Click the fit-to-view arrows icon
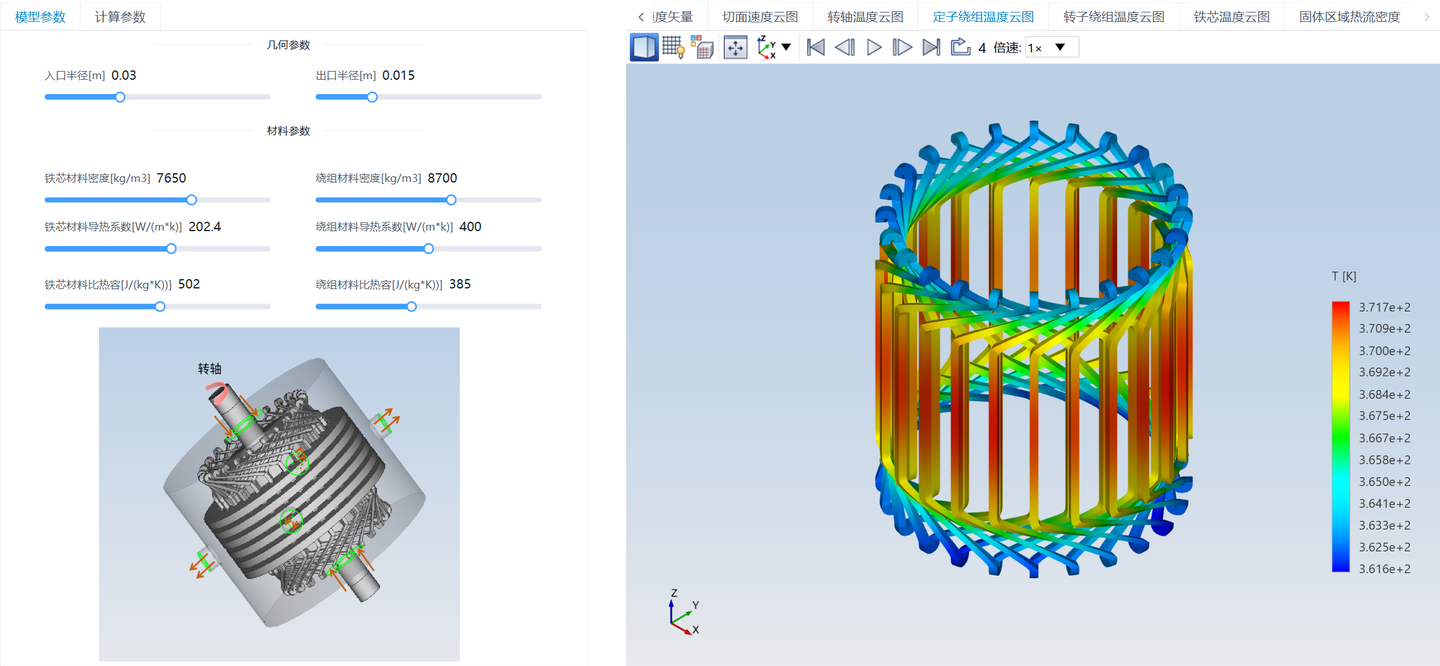This screenshot has width=1440, height=666. point(735,47)
